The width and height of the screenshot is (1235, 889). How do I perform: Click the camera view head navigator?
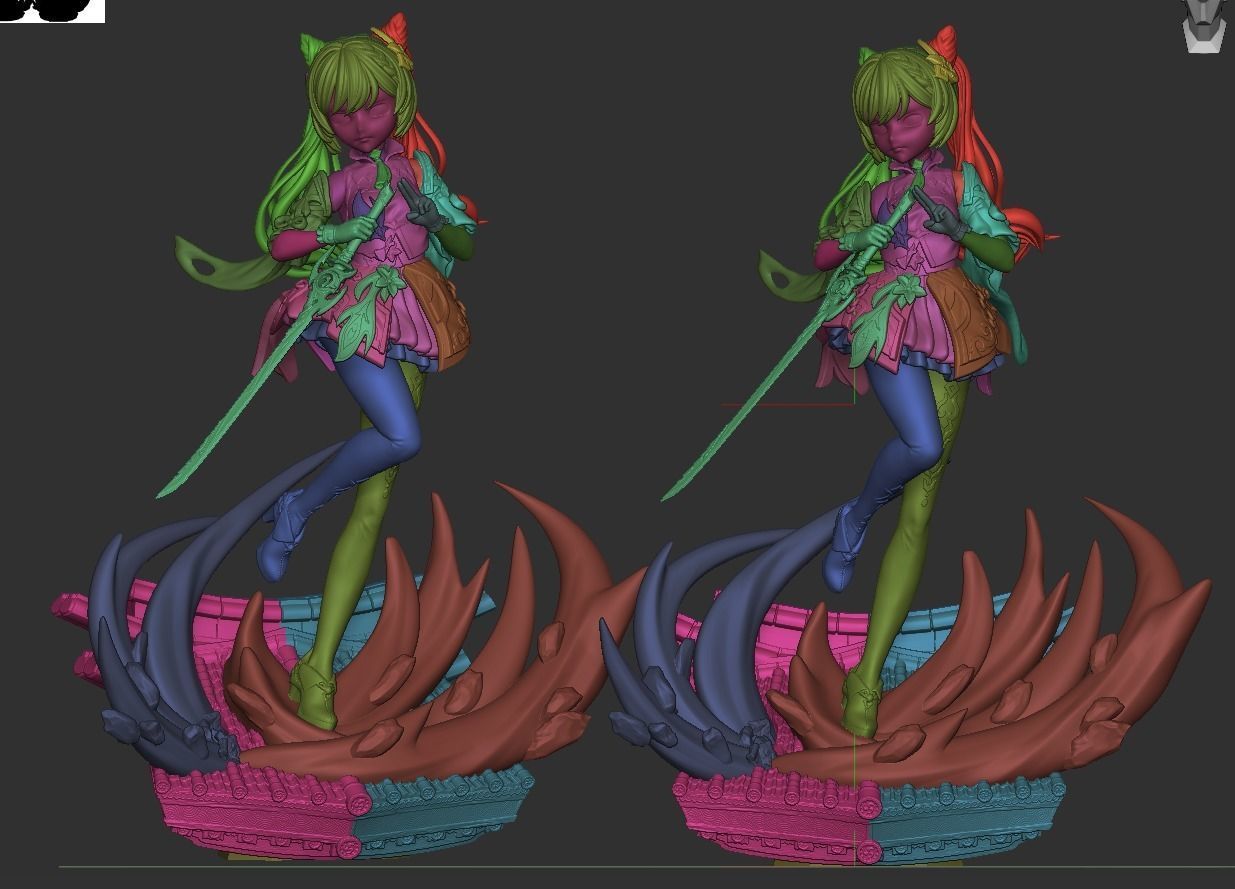tap(1202, 26)
